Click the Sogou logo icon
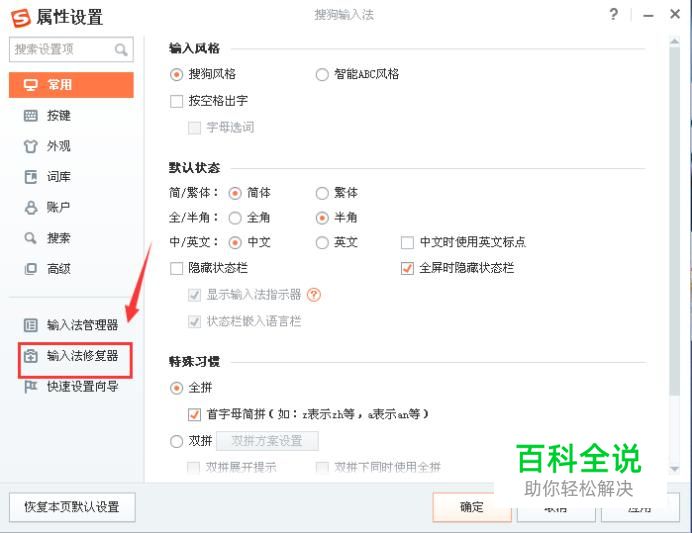Screen dimensions: 692x533 click(x=20, y=18)
